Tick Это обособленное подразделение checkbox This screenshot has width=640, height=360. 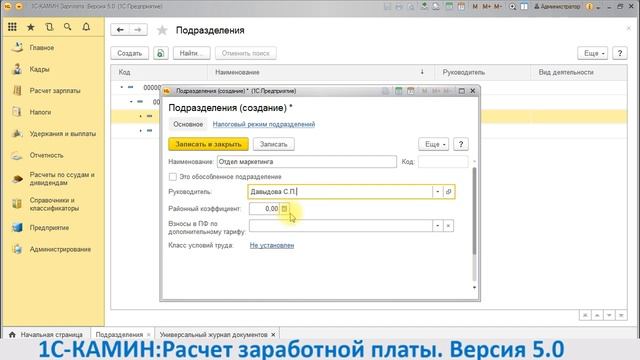173,177
